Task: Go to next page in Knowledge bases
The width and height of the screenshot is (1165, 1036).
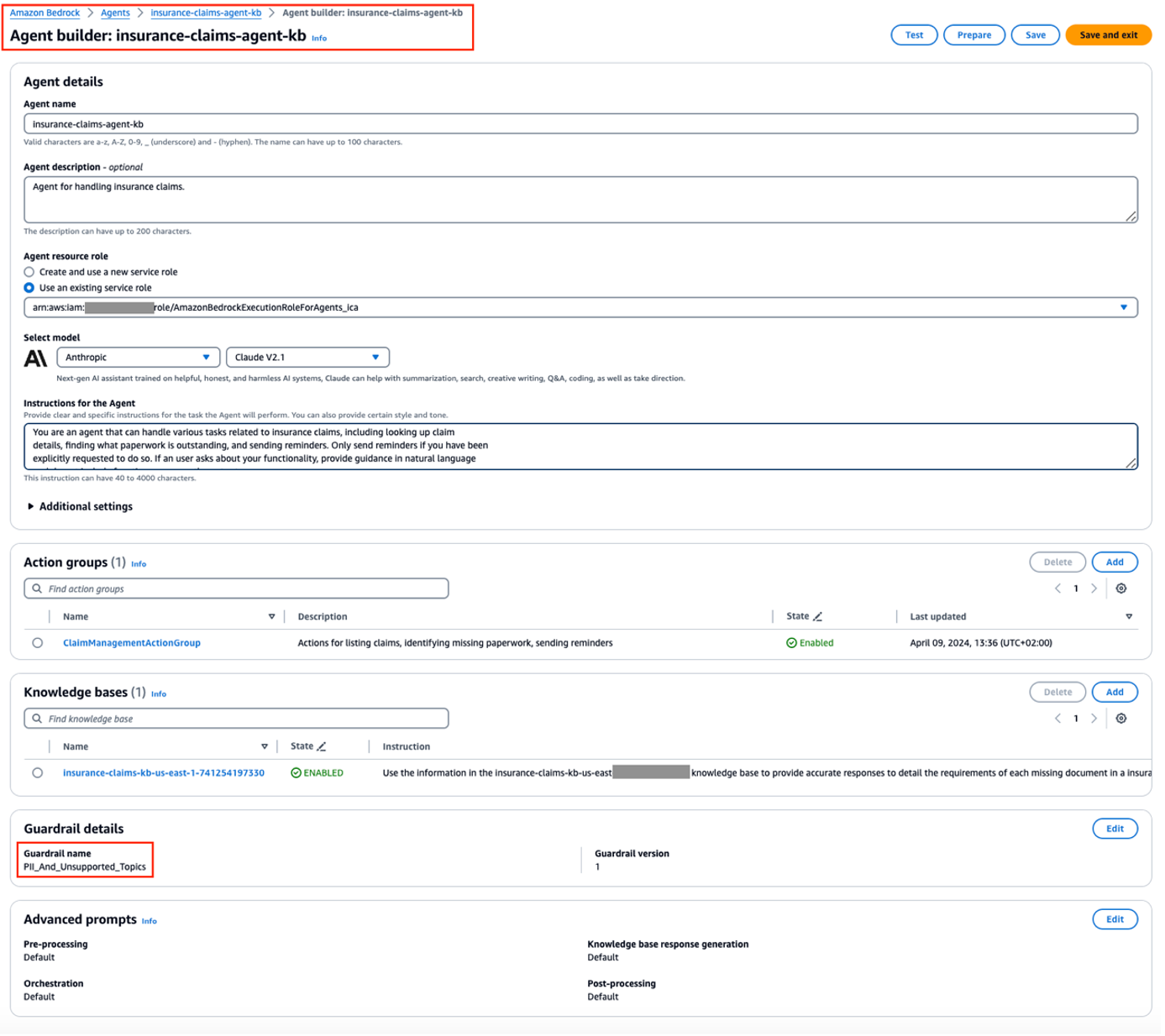Action: [x=1094, y=719]
